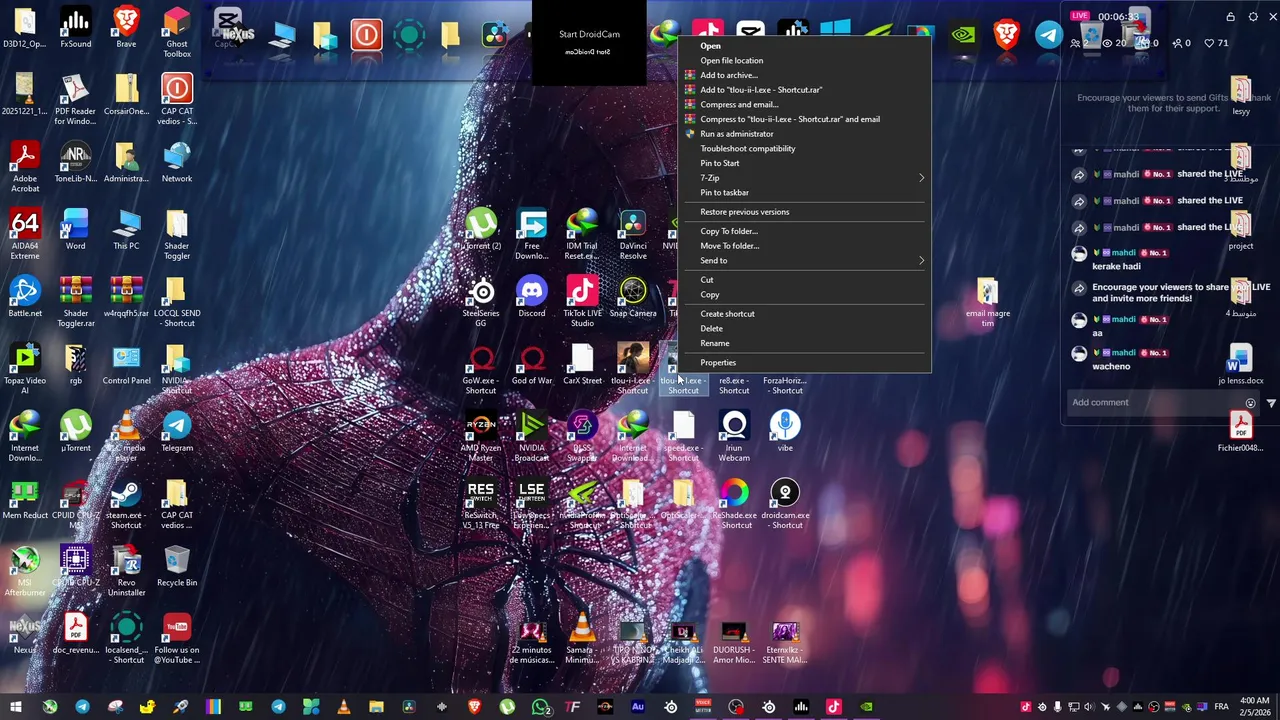Select the Follow us on YouTube icon

pos(177,637)
